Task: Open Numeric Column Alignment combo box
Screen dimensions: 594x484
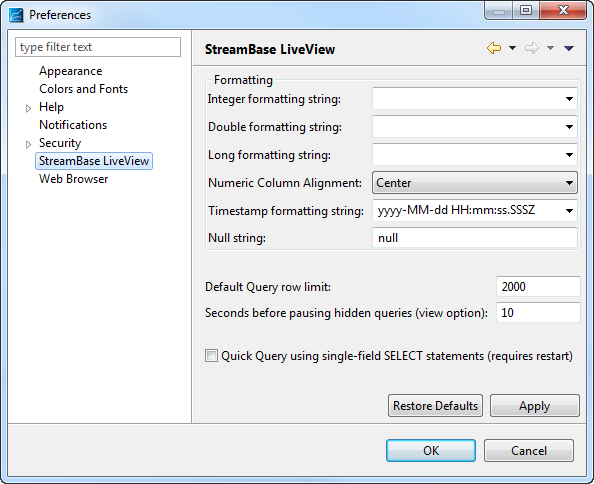Action: 475,183
